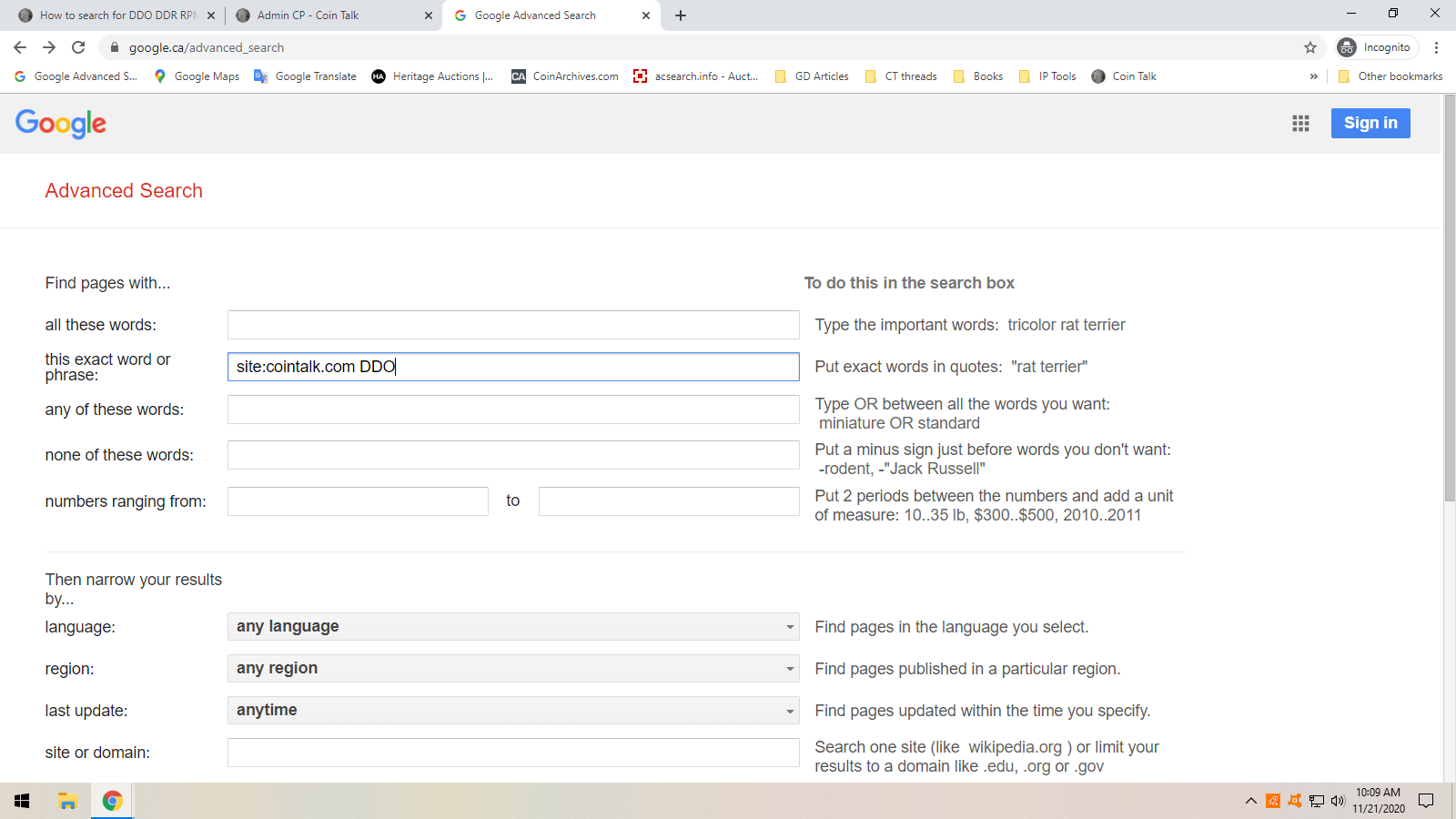Click the 'none of these words' input
The image size is (1456, 819).
point(513,455)
